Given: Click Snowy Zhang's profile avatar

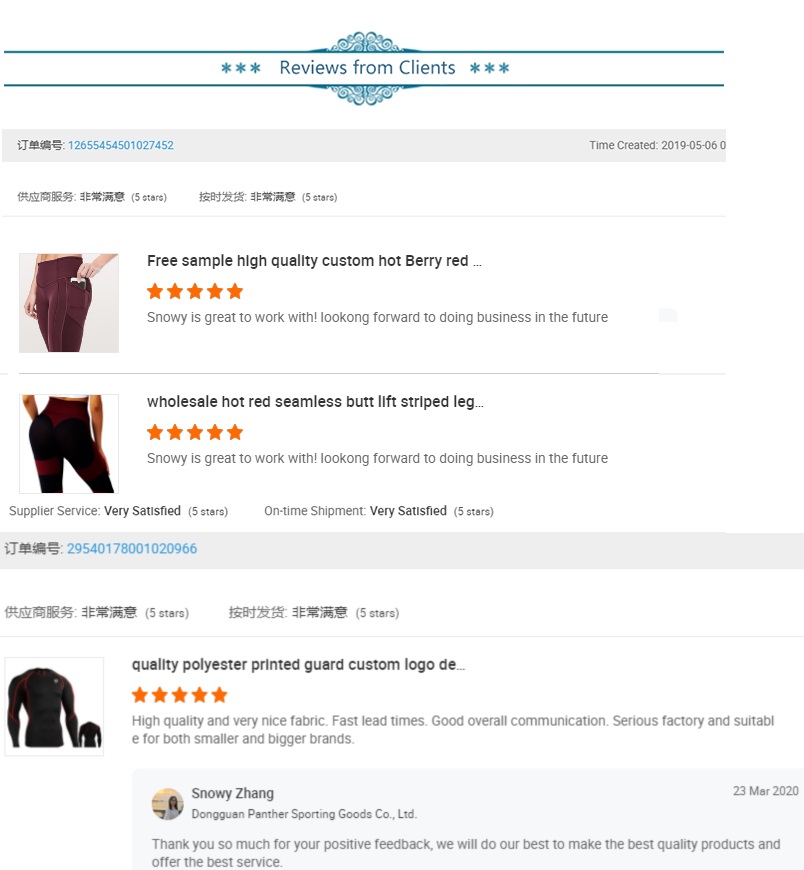Looking at the screenshot, I should point(168,804).
